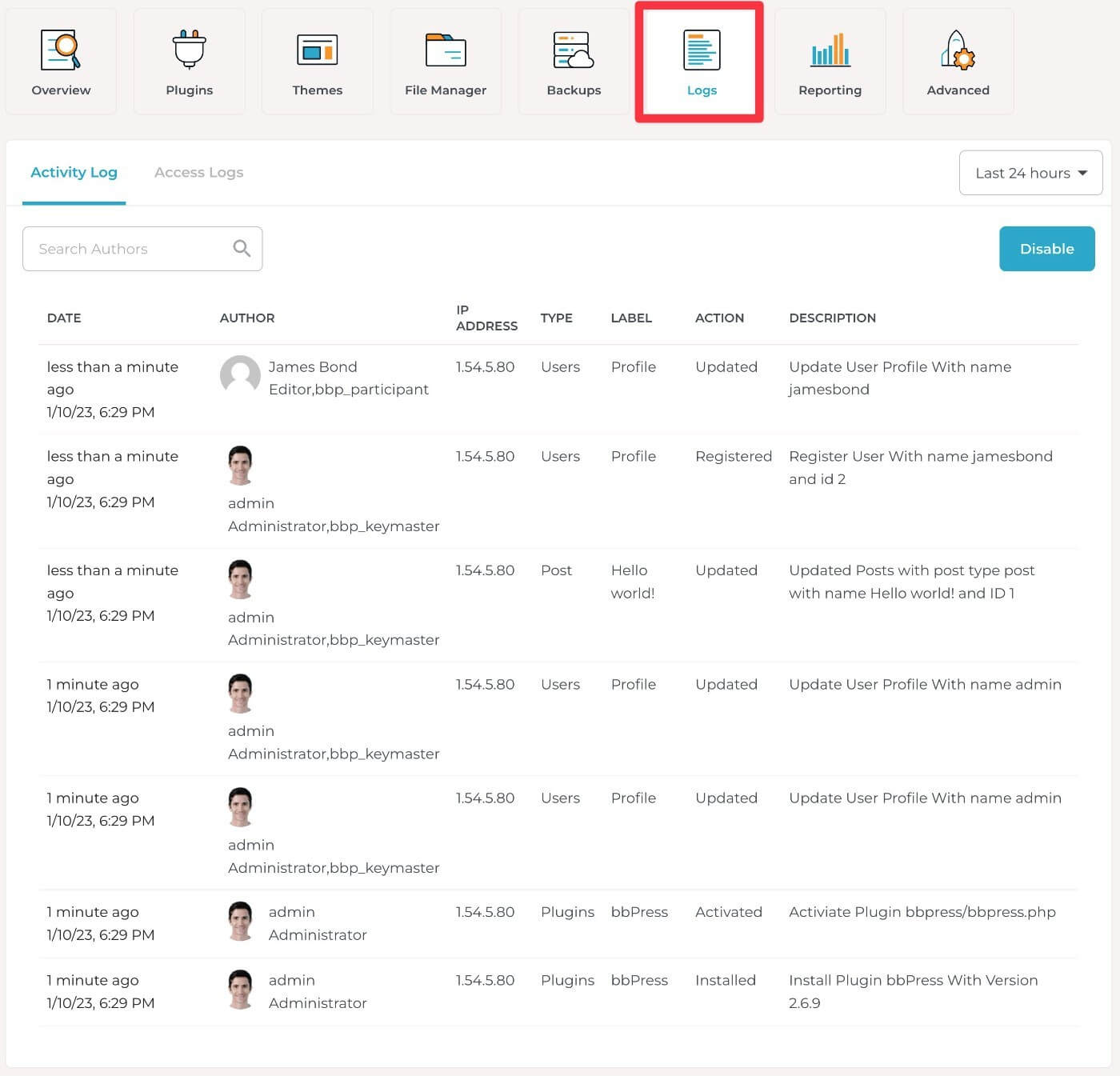Click admin avatar in Activiate Plugin row
This screenshot has height=1076, width=1120.
[240, 922]
